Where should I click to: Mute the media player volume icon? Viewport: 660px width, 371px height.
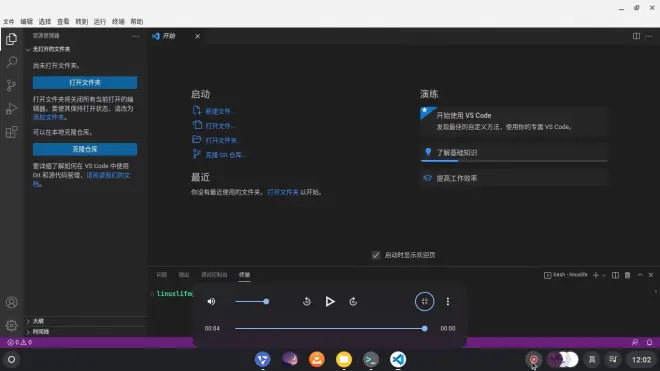(x=211, y=302)
